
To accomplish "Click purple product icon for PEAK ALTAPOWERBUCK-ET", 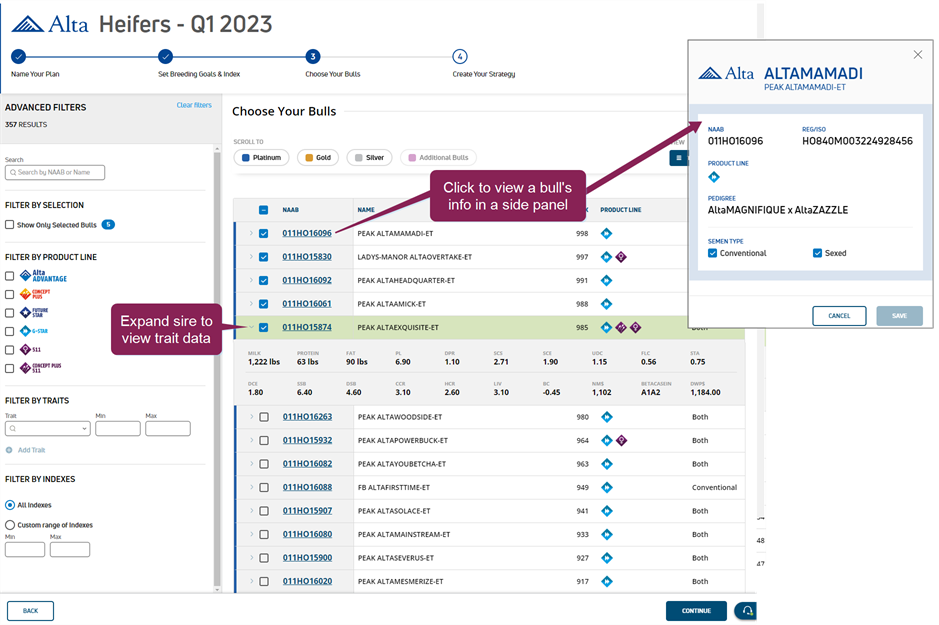I will pyautogui.click(x=622, y=441).
